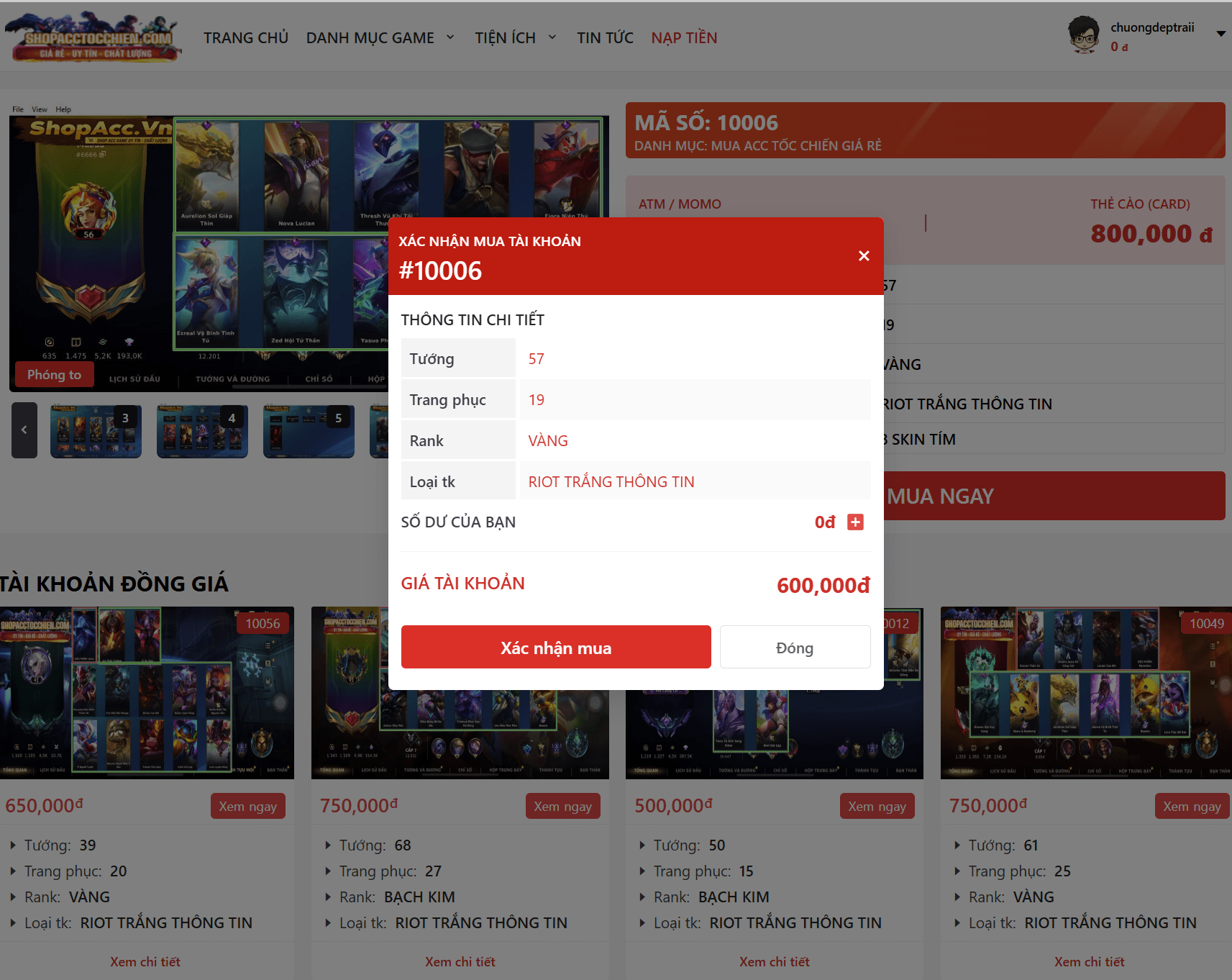Click the 10056 badge on first card

(x=263, y=623)
